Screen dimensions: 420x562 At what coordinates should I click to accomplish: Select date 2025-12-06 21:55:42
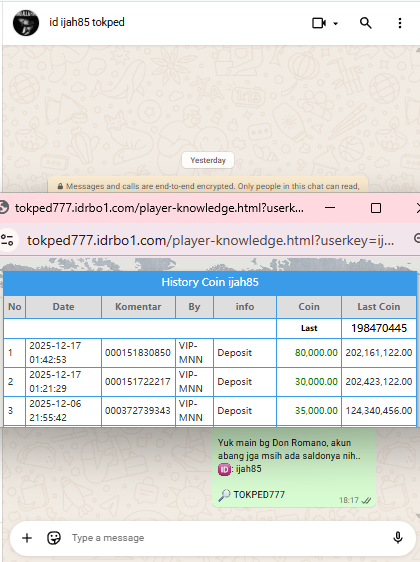coord(55,411)
